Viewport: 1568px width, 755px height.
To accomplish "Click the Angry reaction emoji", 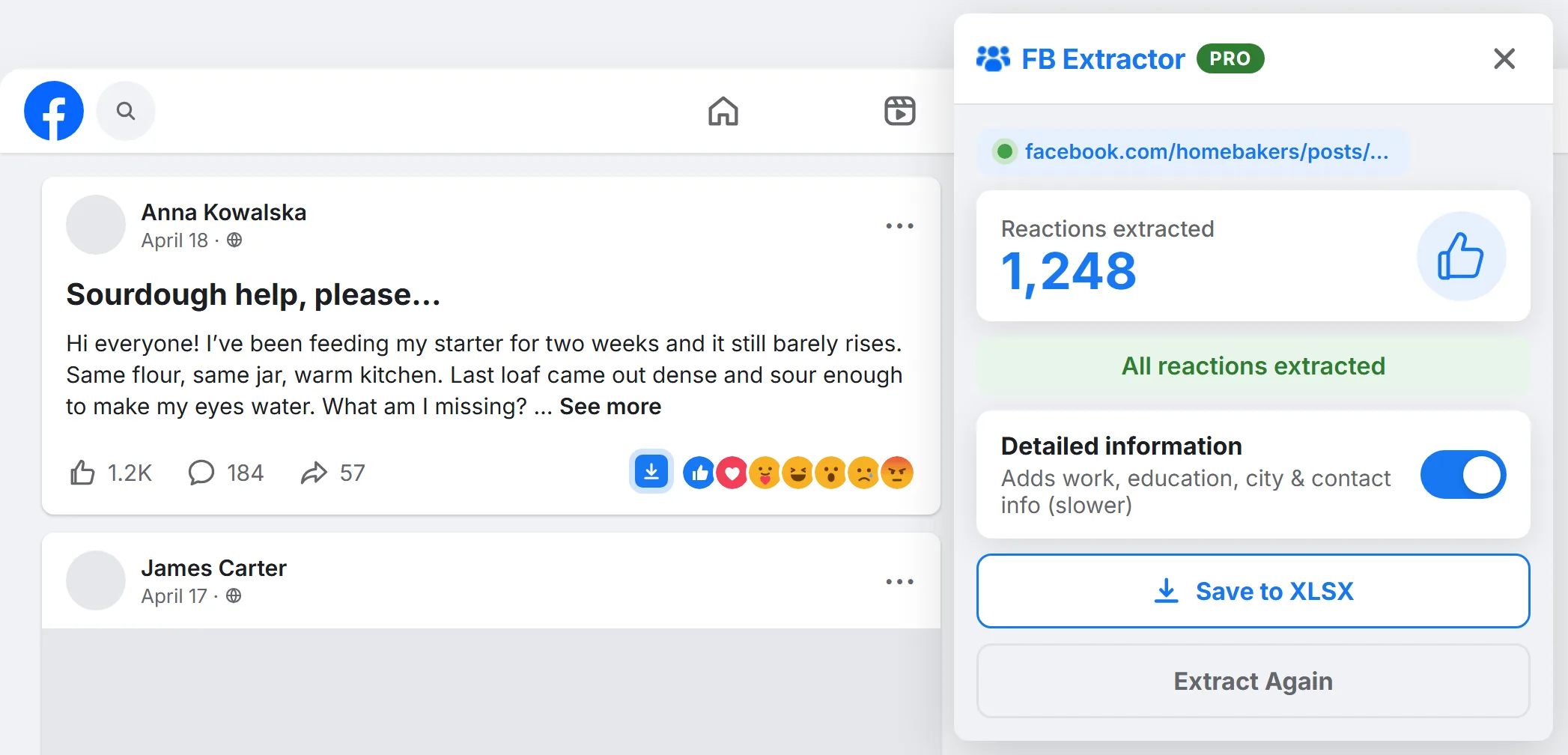I will (897, 473).
